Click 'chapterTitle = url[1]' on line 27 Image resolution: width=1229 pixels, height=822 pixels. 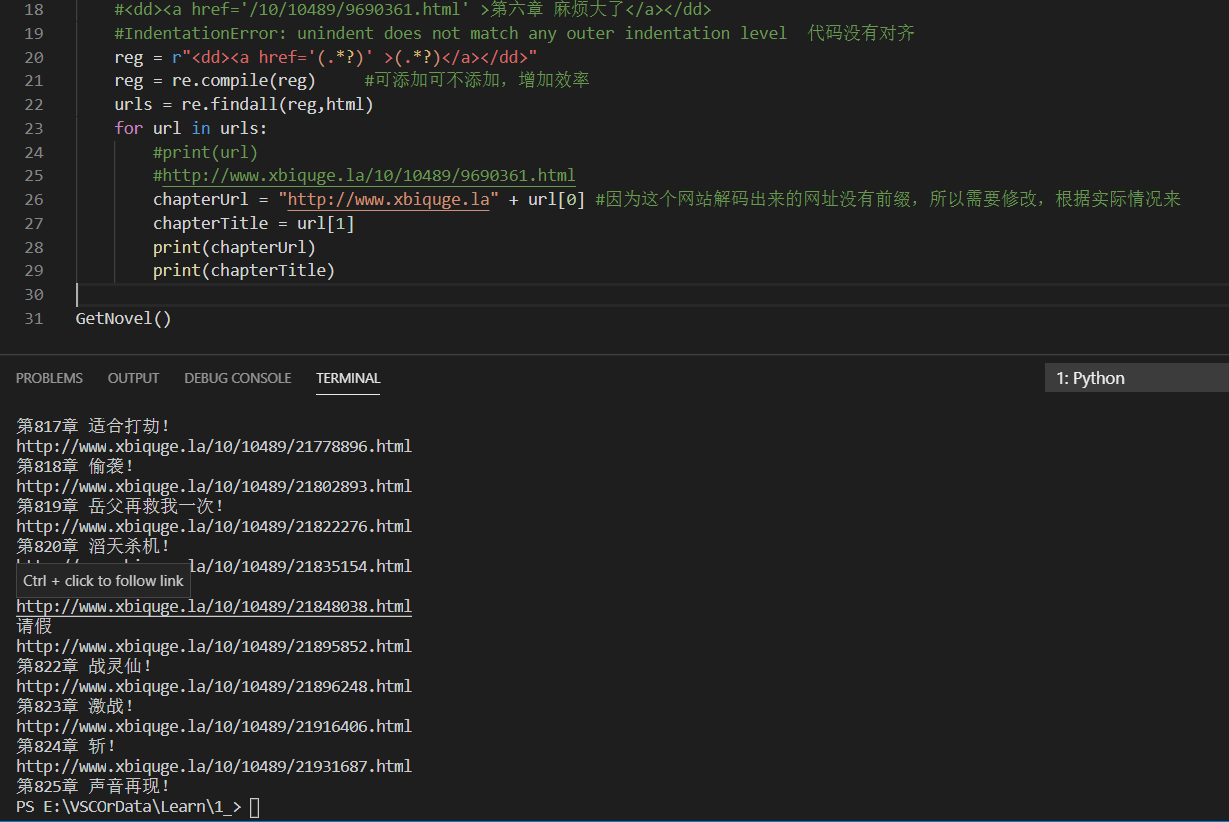[254, 223]
